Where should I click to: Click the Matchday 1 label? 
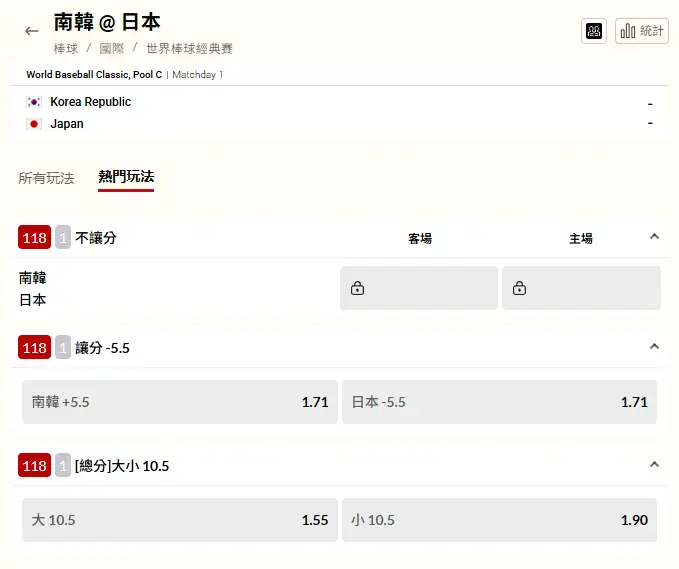point(197,74)
